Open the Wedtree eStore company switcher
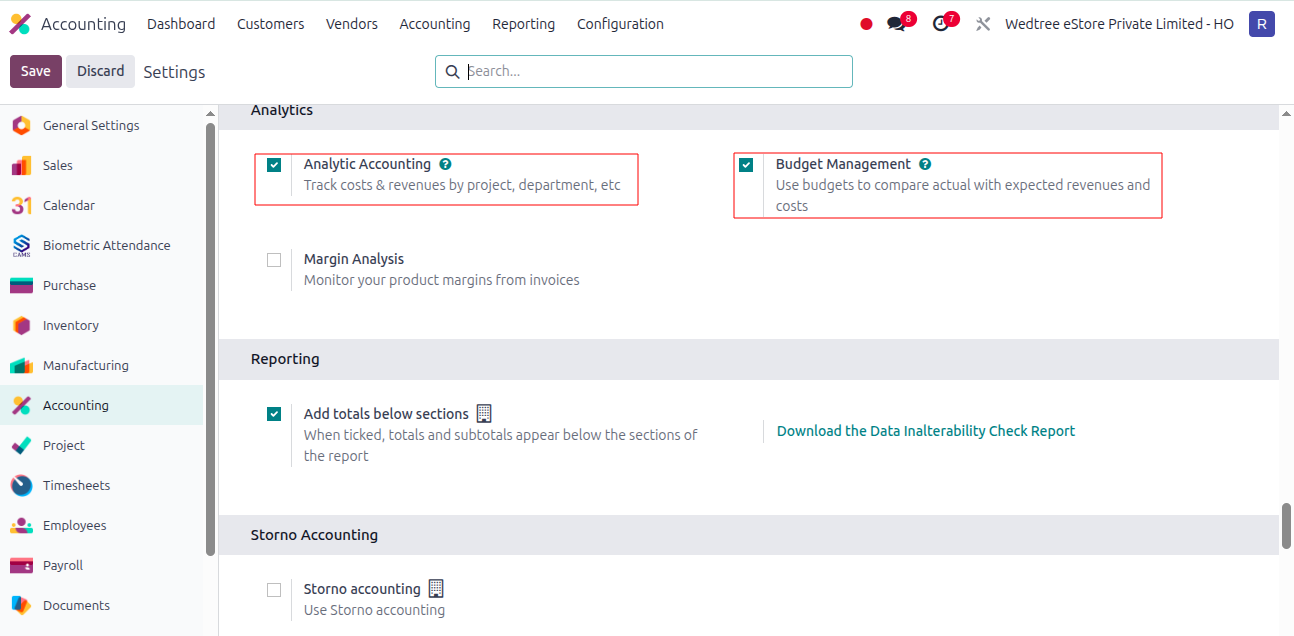Image resolution: width=1294 pixels, height=636 pixels. [x=1119, y=24]
